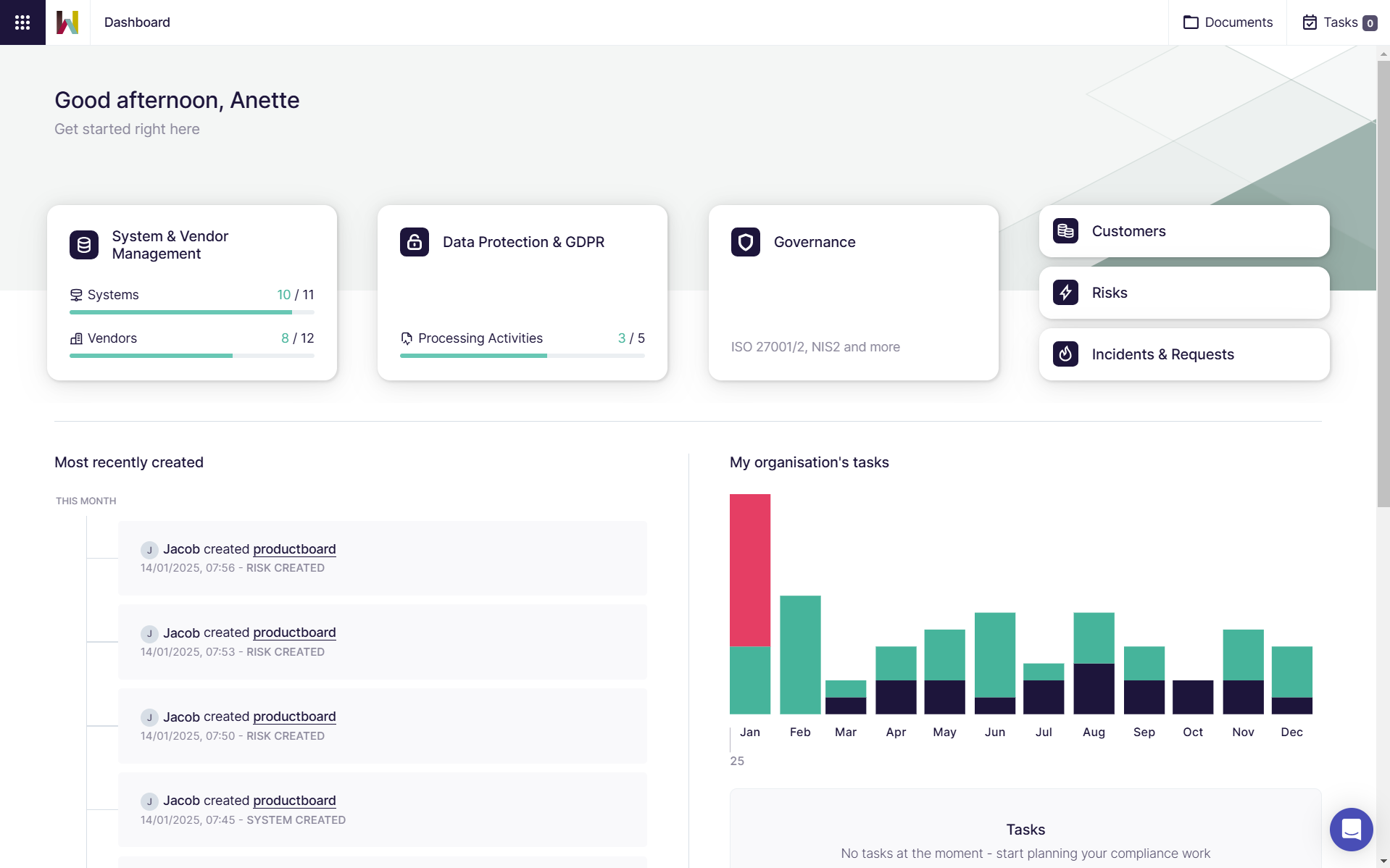Click the page vertical scrollbar
Screen dimensions: 1390x868
[x=1383, y=284]
